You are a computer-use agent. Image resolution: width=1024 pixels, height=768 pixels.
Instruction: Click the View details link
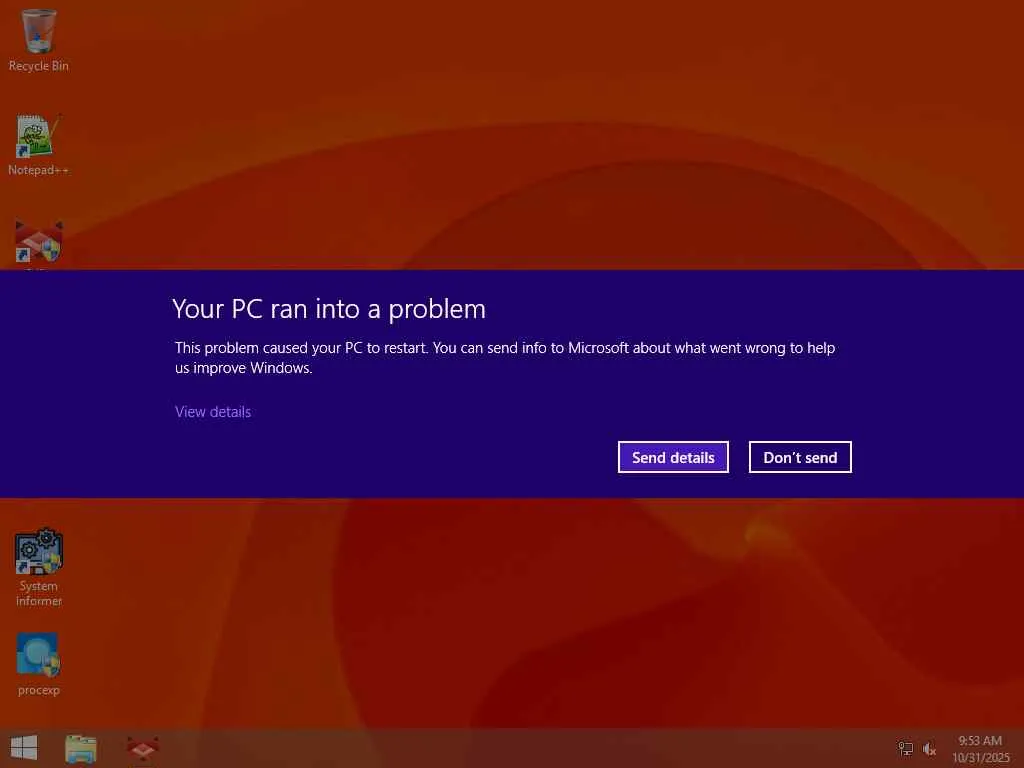coord(213,412)
